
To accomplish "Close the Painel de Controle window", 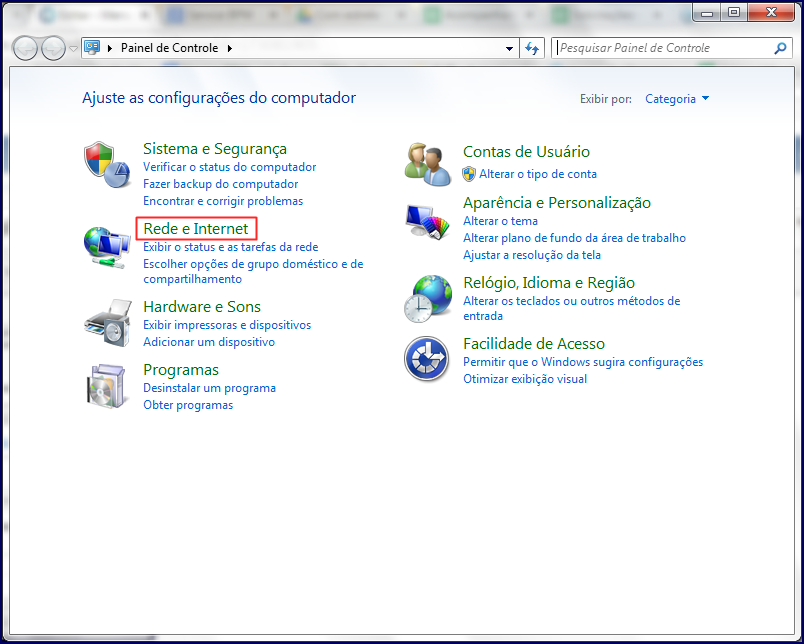I will (x=771, y=12).
